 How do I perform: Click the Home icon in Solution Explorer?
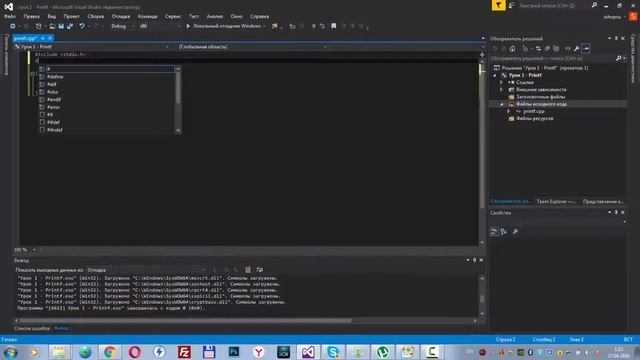pyautogui.click(x=512, y=49)
